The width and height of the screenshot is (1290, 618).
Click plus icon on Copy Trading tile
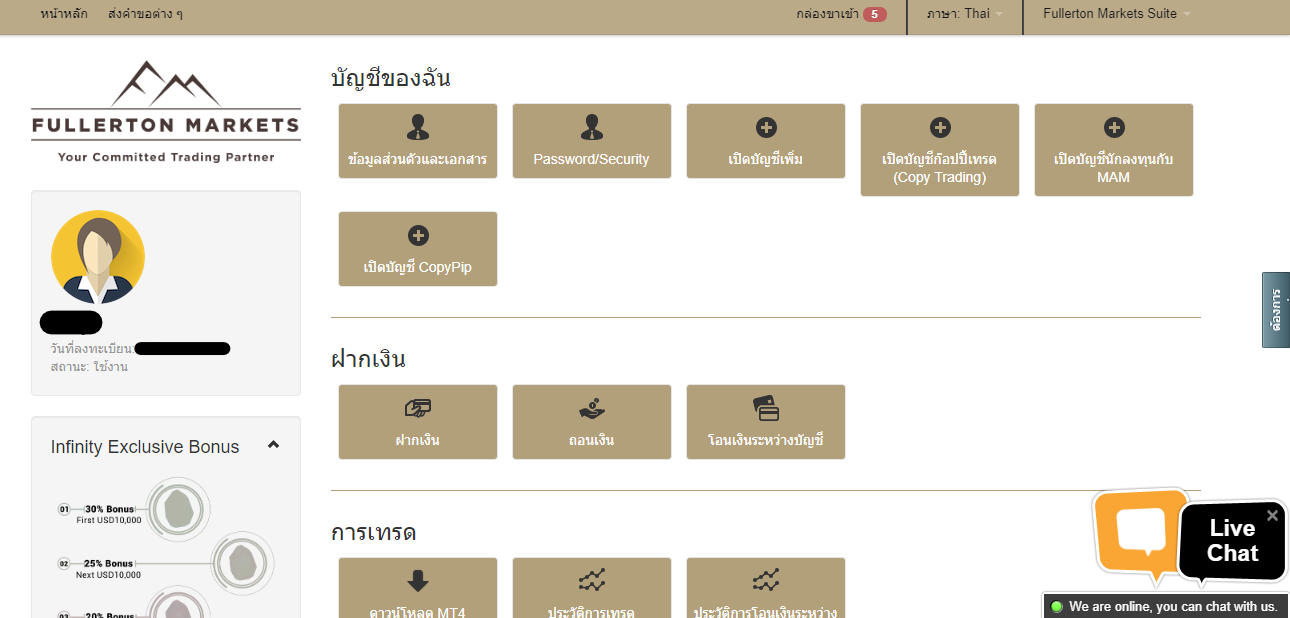click(940, 127)
